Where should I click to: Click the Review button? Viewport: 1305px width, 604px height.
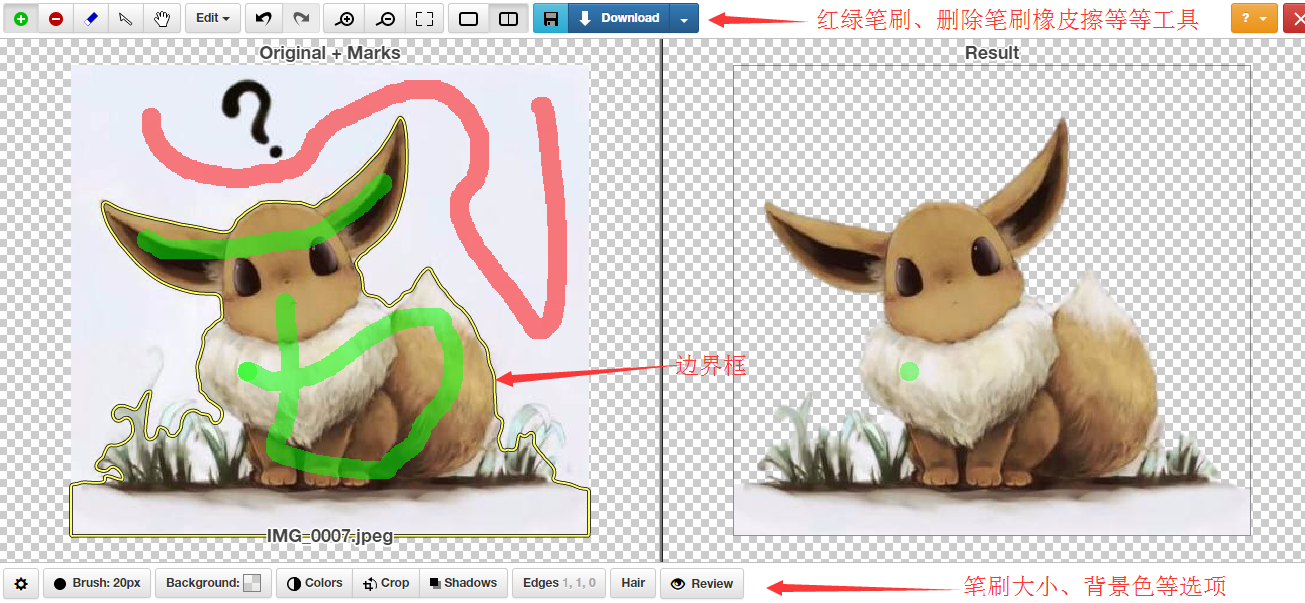tap(702, 583)
